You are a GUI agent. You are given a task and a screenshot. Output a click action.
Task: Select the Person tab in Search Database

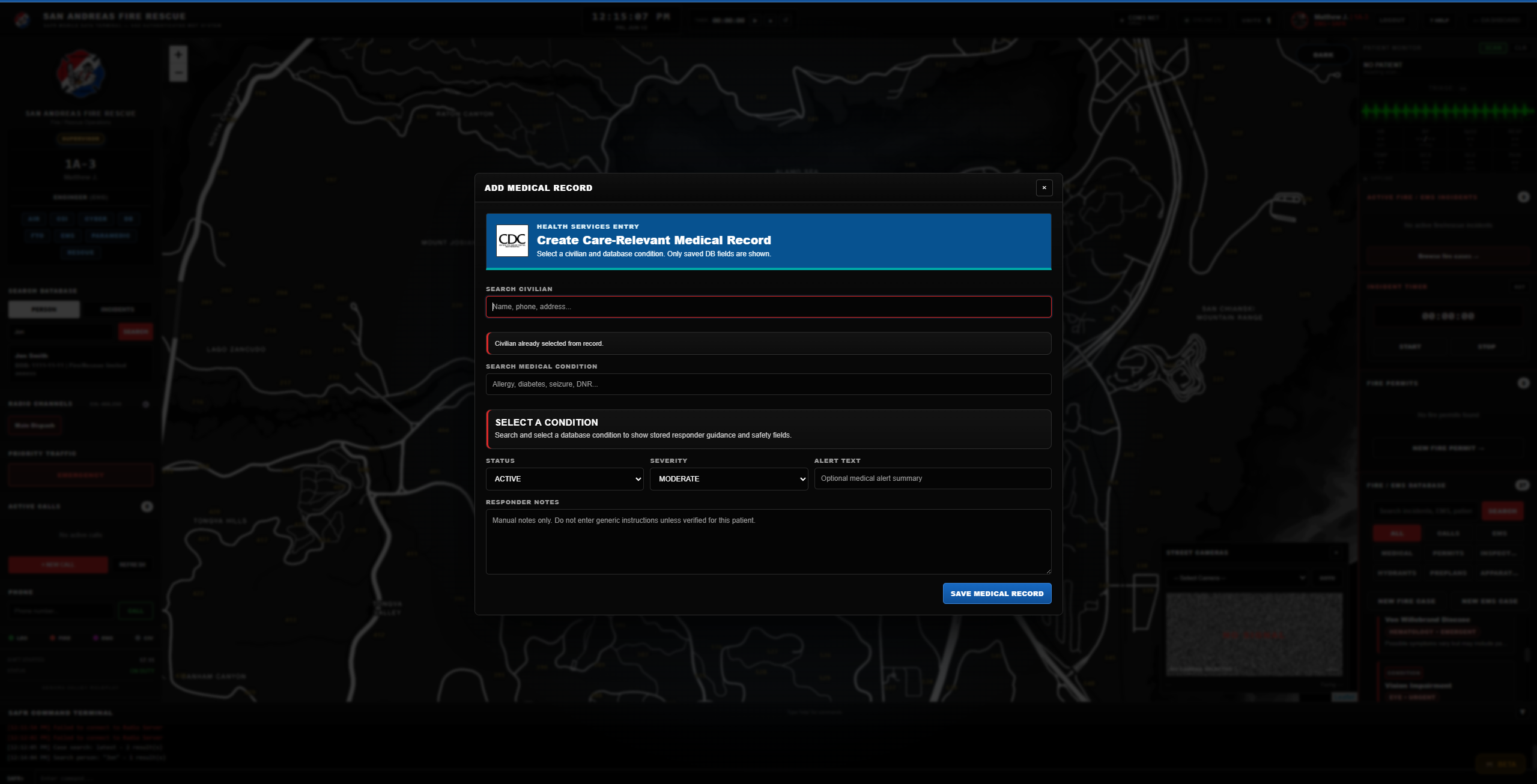tap(44, 309)
